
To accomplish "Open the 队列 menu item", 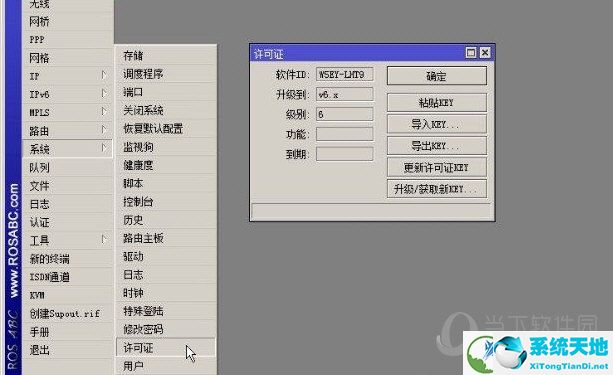I will (67, 167).
